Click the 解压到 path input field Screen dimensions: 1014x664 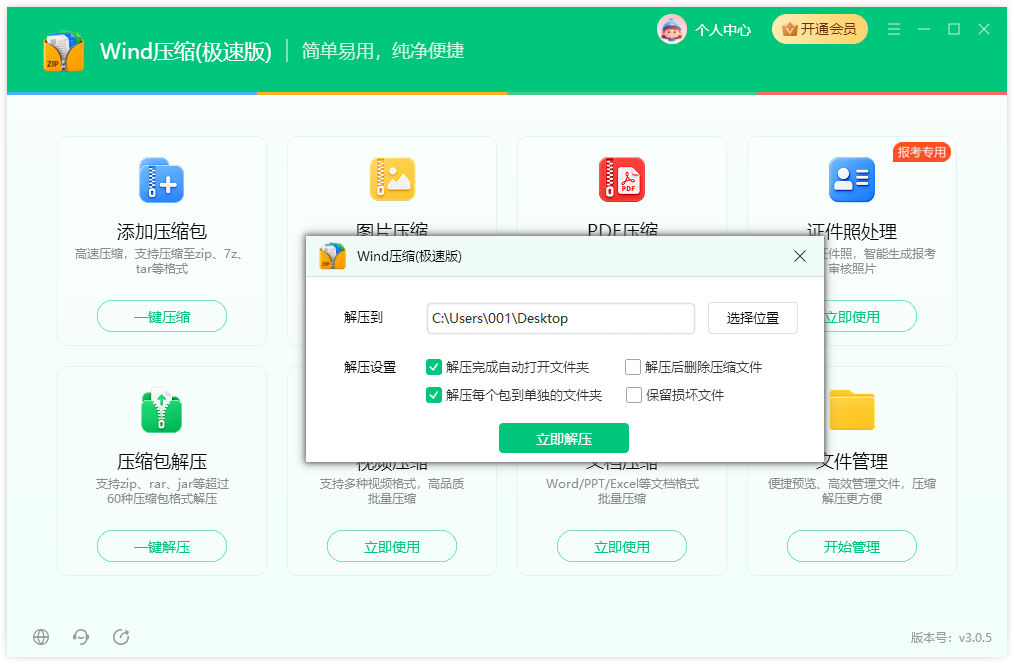[x=561, y=318]
